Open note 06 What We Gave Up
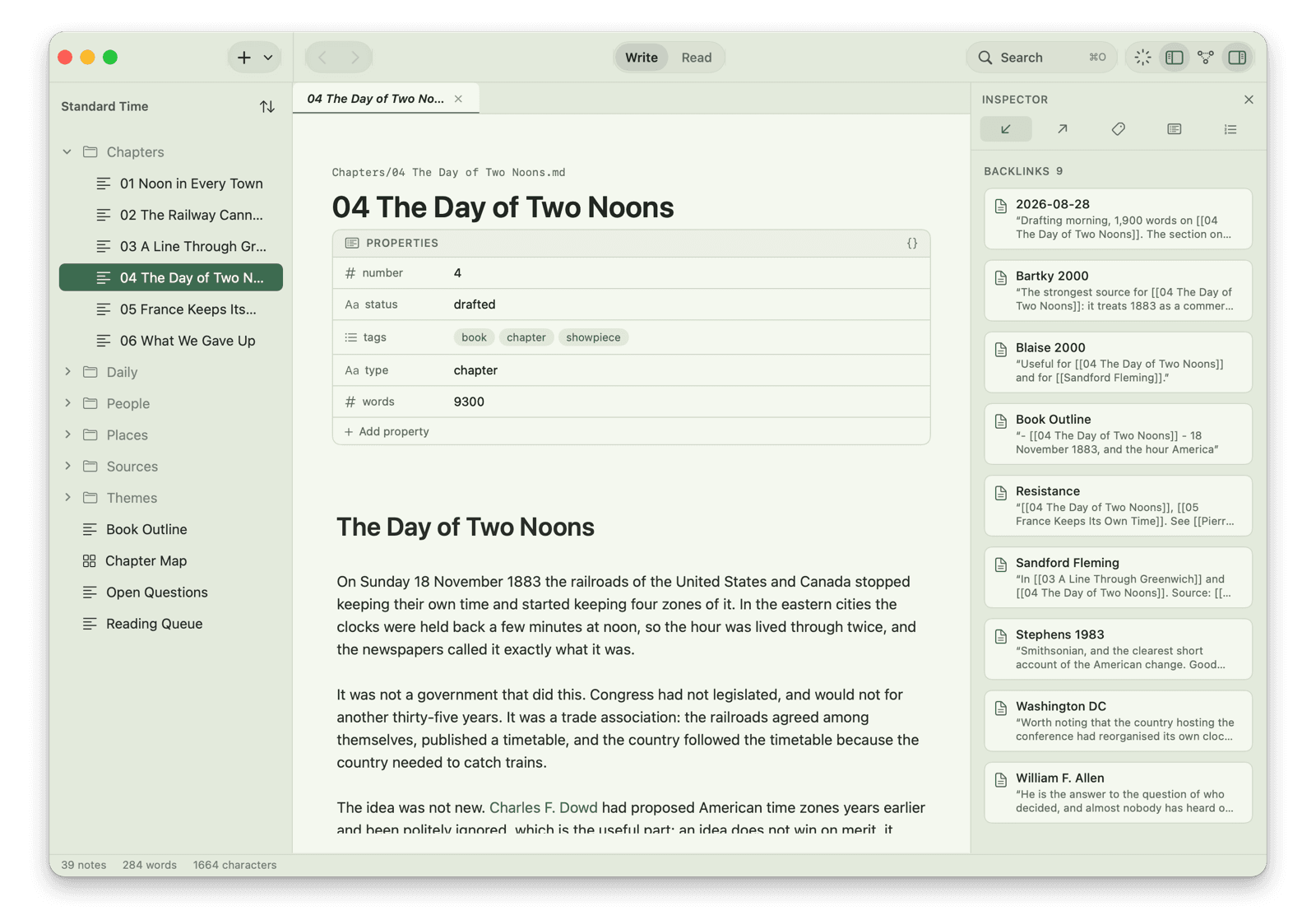 tap(171, 341)
